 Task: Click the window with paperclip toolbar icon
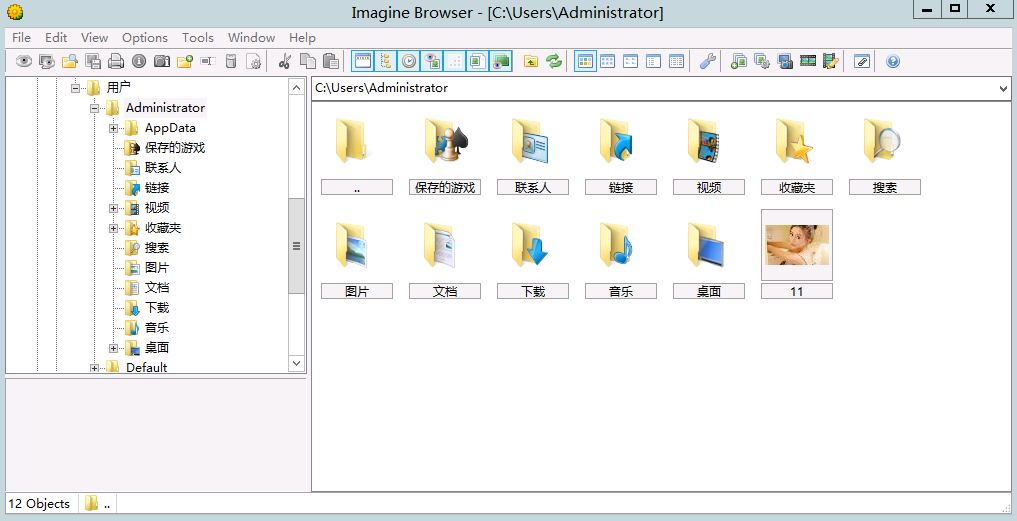(x=861, y=62)
